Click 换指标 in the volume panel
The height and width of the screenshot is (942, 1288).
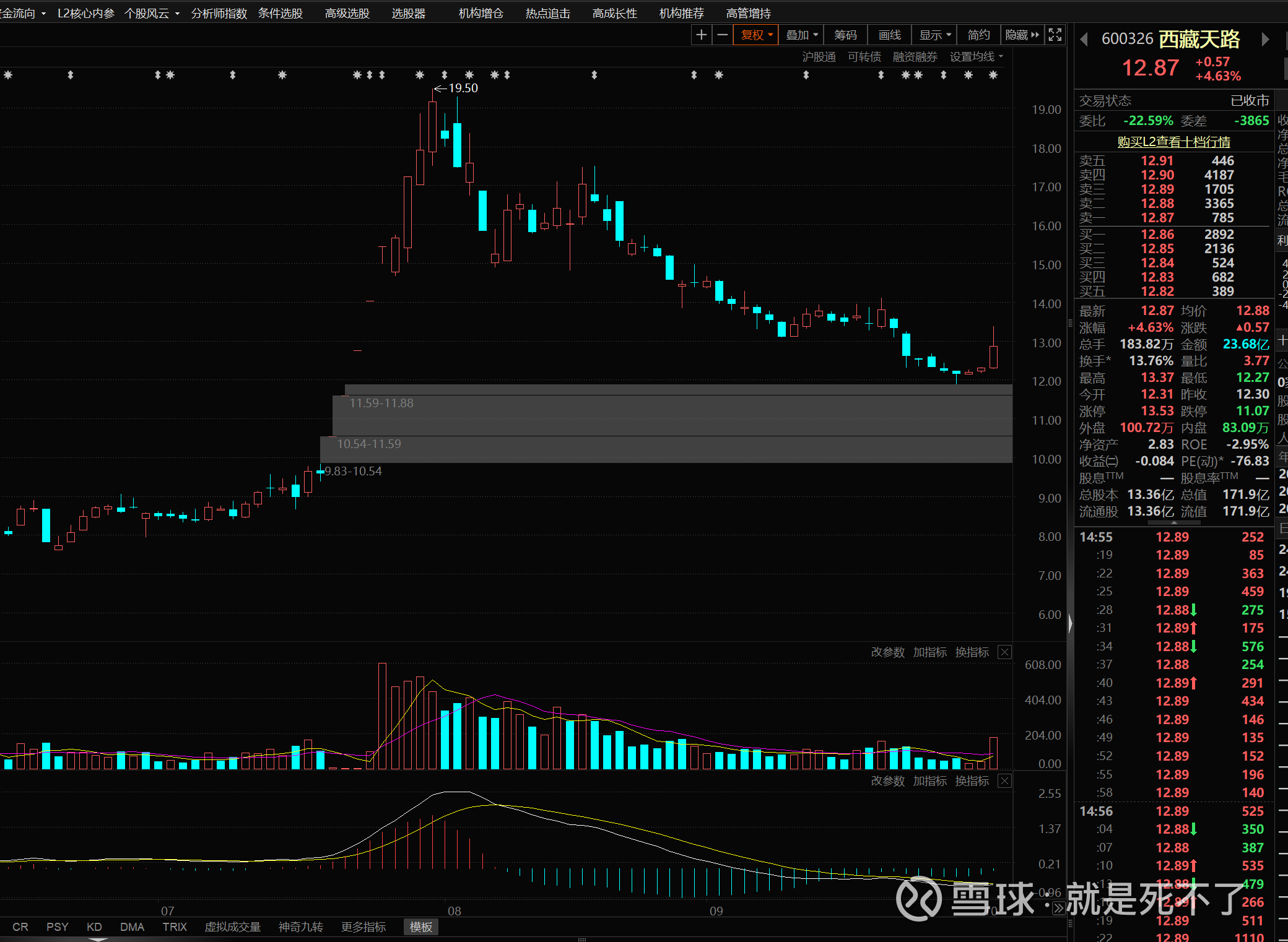click(972, 652)
